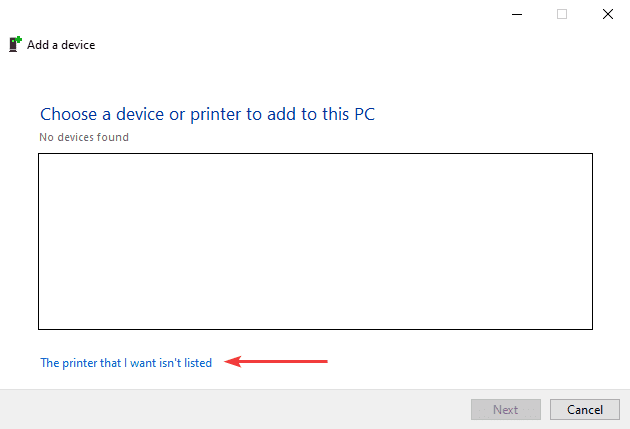Click inside the empty device list box
The image size is (630, 429).
point(315,241)
